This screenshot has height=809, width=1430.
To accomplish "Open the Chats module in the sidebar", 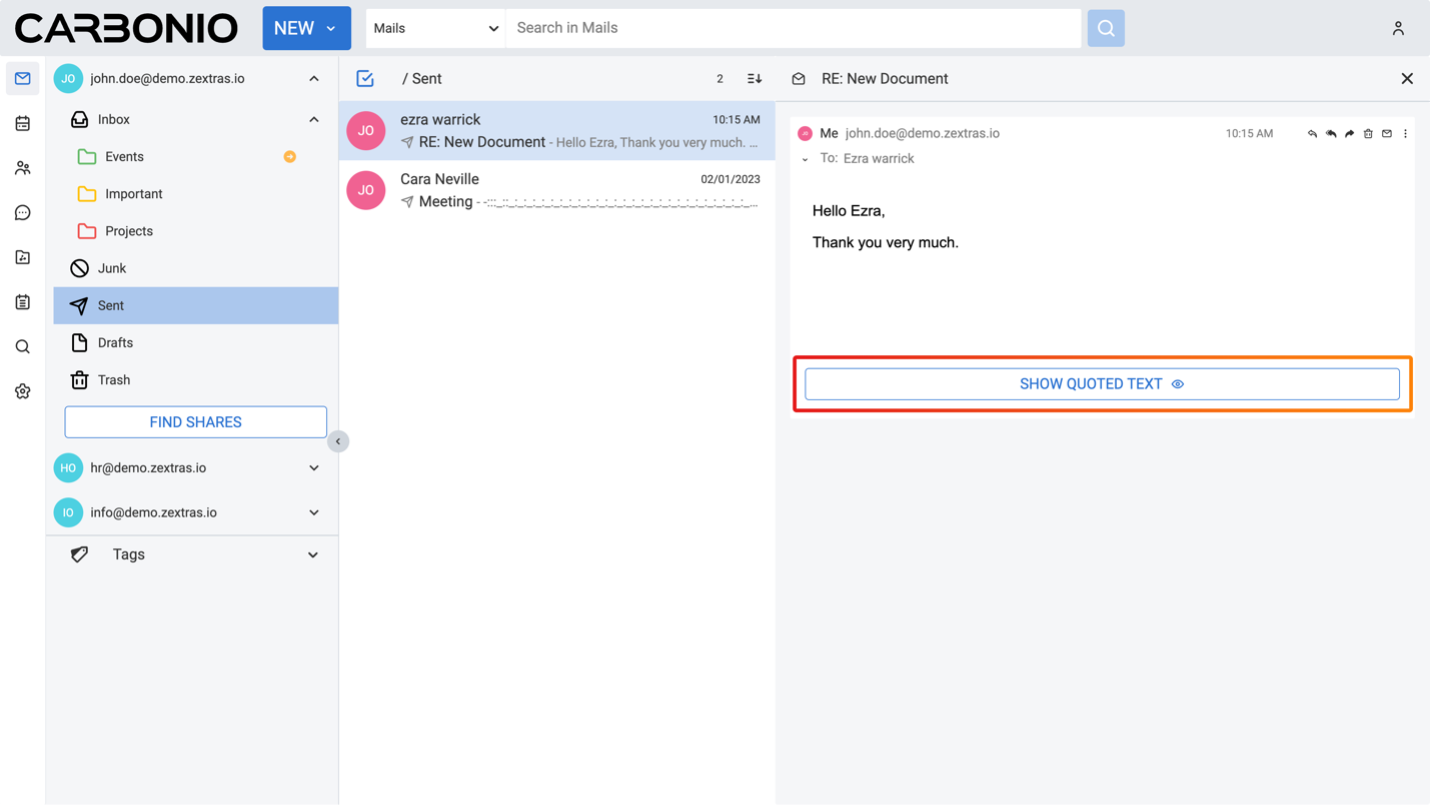I will 22,213.
